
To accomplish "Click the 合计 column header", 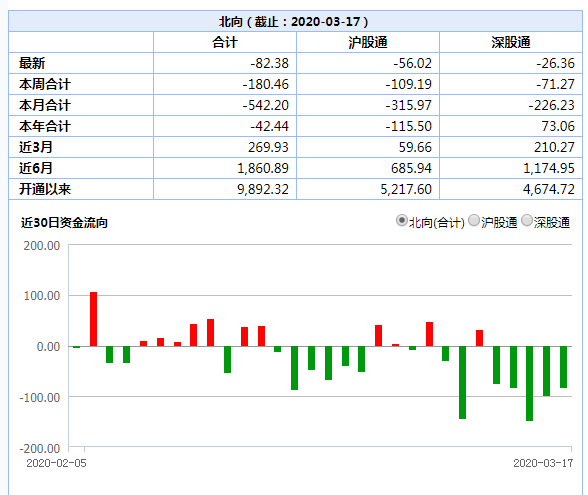I will [x=225, y=42].
